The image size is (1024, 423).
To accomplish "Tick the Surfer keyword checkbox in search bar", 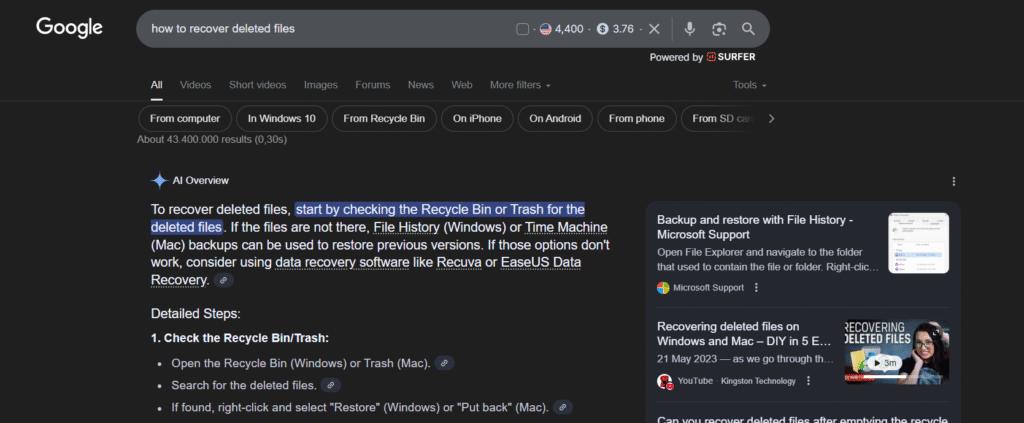I will click(x=522, y=29).
